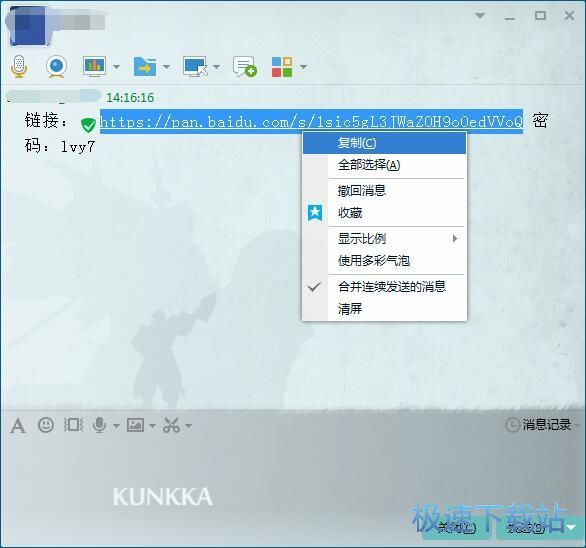Click the Close (关闭) button at bottom

[458, 528]
